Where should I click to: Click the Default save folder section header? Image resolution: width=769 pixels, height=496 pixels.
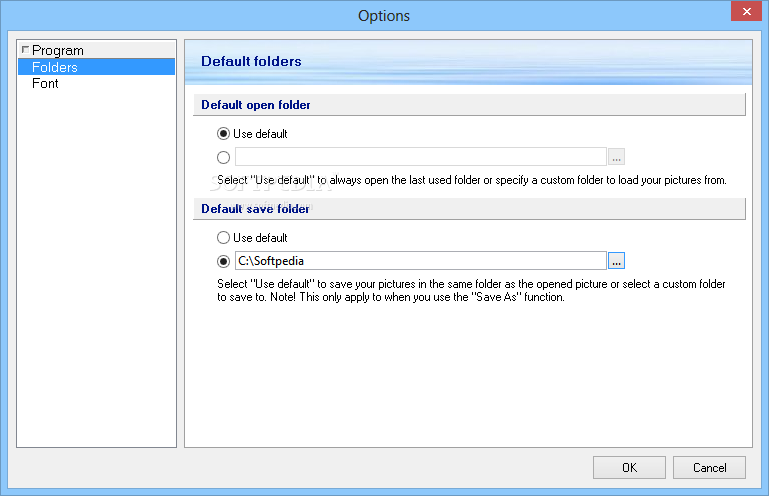469,209
